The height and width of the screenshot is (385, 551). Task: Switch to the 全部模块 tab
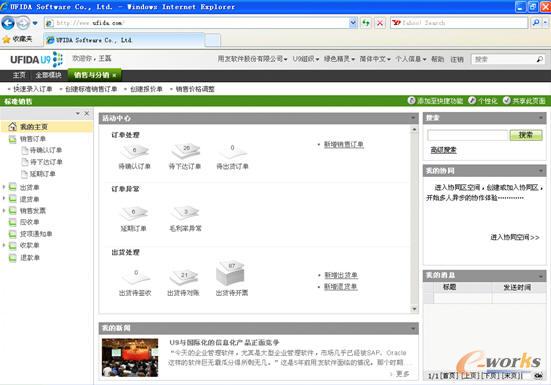point(48,75)
